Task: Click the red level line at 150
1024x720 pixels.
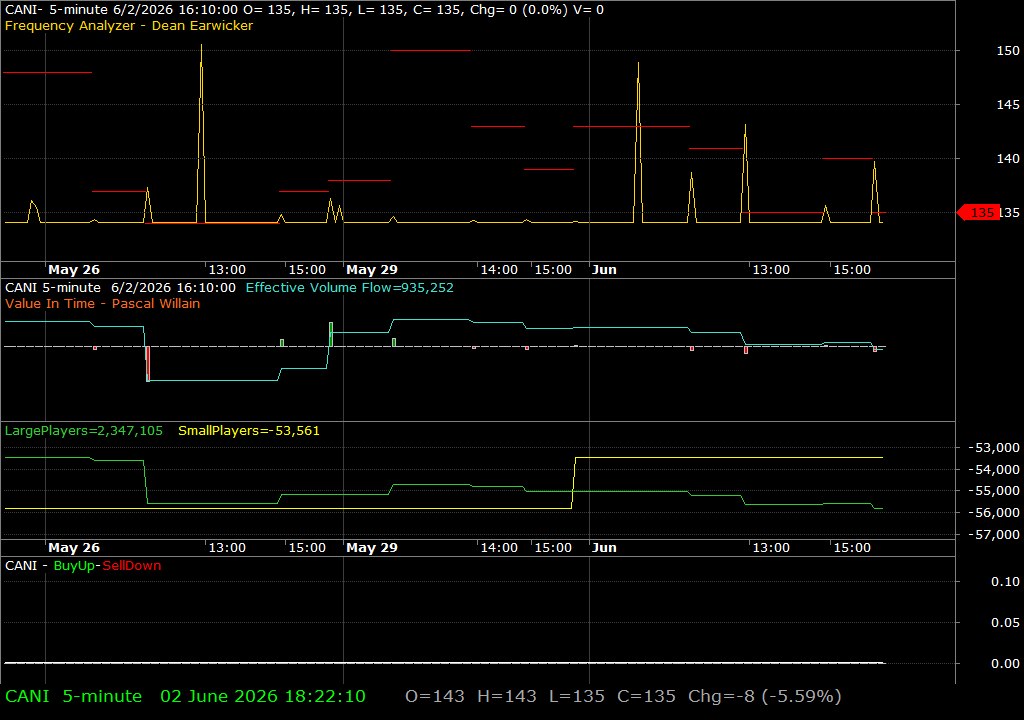Action: 430,50
